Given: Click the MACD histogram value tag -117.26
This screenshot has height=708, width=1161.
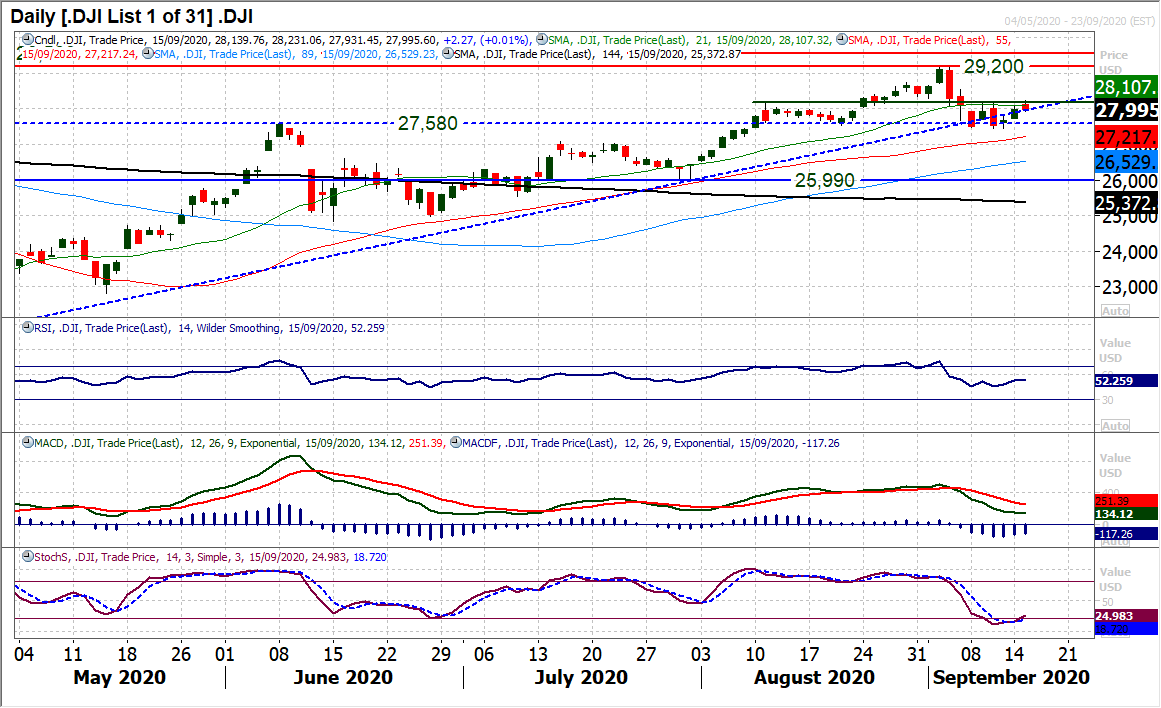Looking at the screenshot, I should (x=1126, y=534).
